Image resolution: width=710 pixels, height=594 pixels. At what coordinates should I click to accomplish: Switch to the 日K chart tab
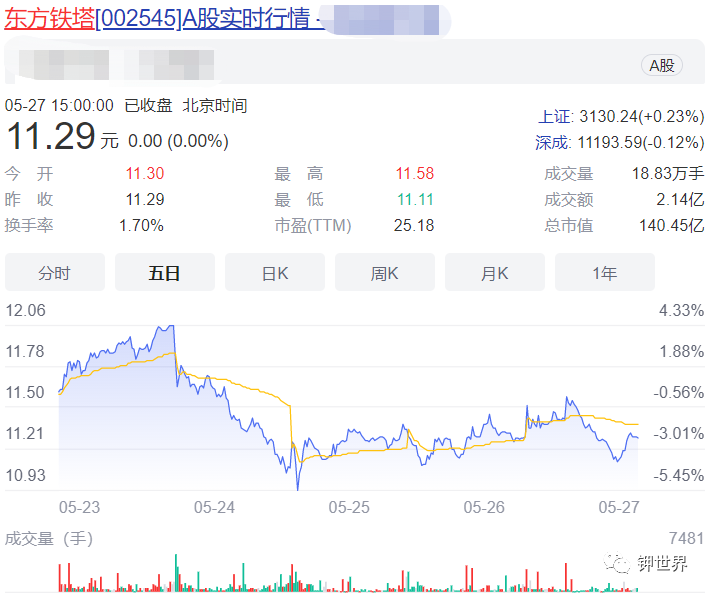pos(275,273)
